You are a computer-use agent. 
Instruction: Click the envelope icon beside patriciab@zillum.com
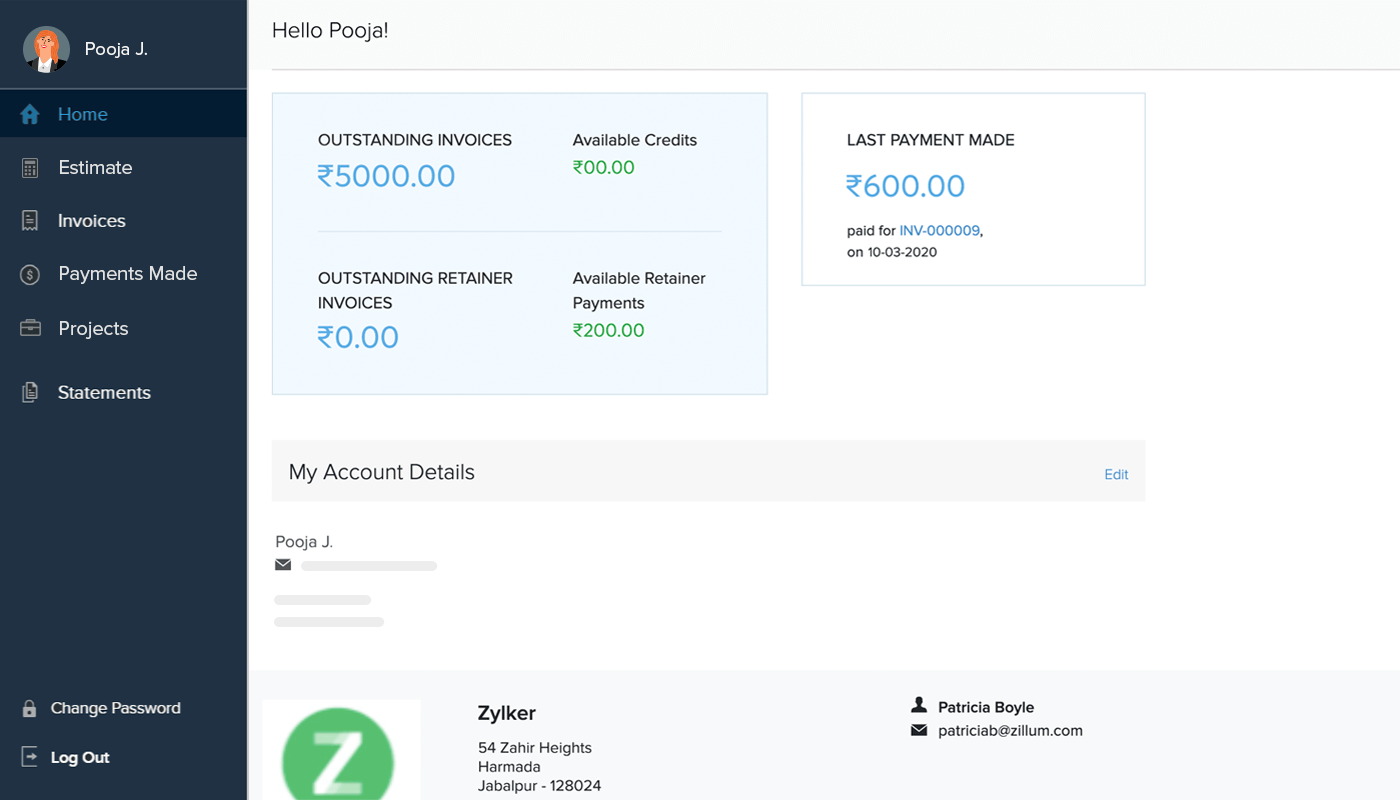pos(920,730)
